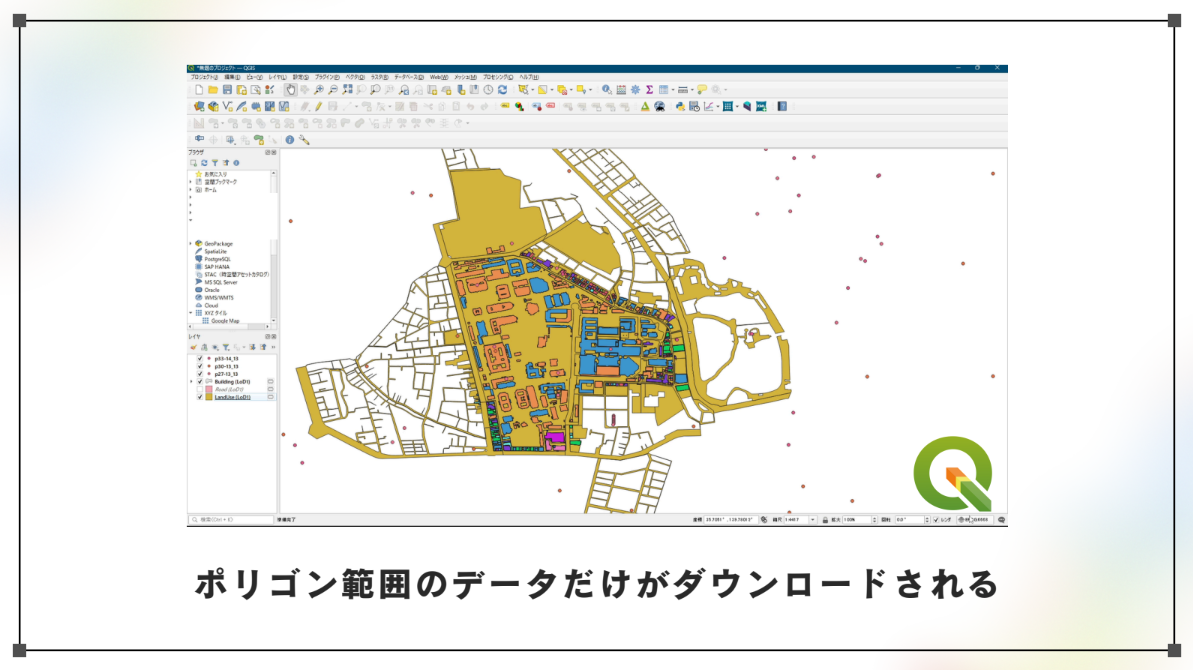Viewport: 1193px width, 670px height.
Task: Refresh the Browser panel
Action: tap(204, 163)
